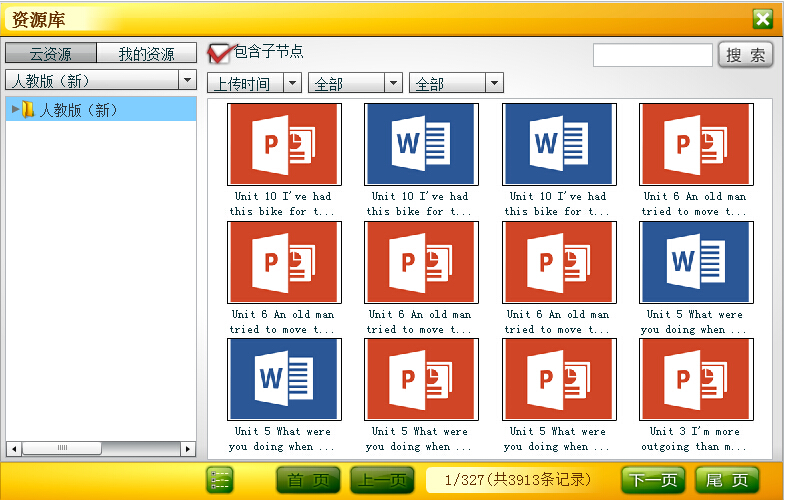Click the green list view icon at the bottom
Viewport: 785px width, 500px height.
[220, 480]
